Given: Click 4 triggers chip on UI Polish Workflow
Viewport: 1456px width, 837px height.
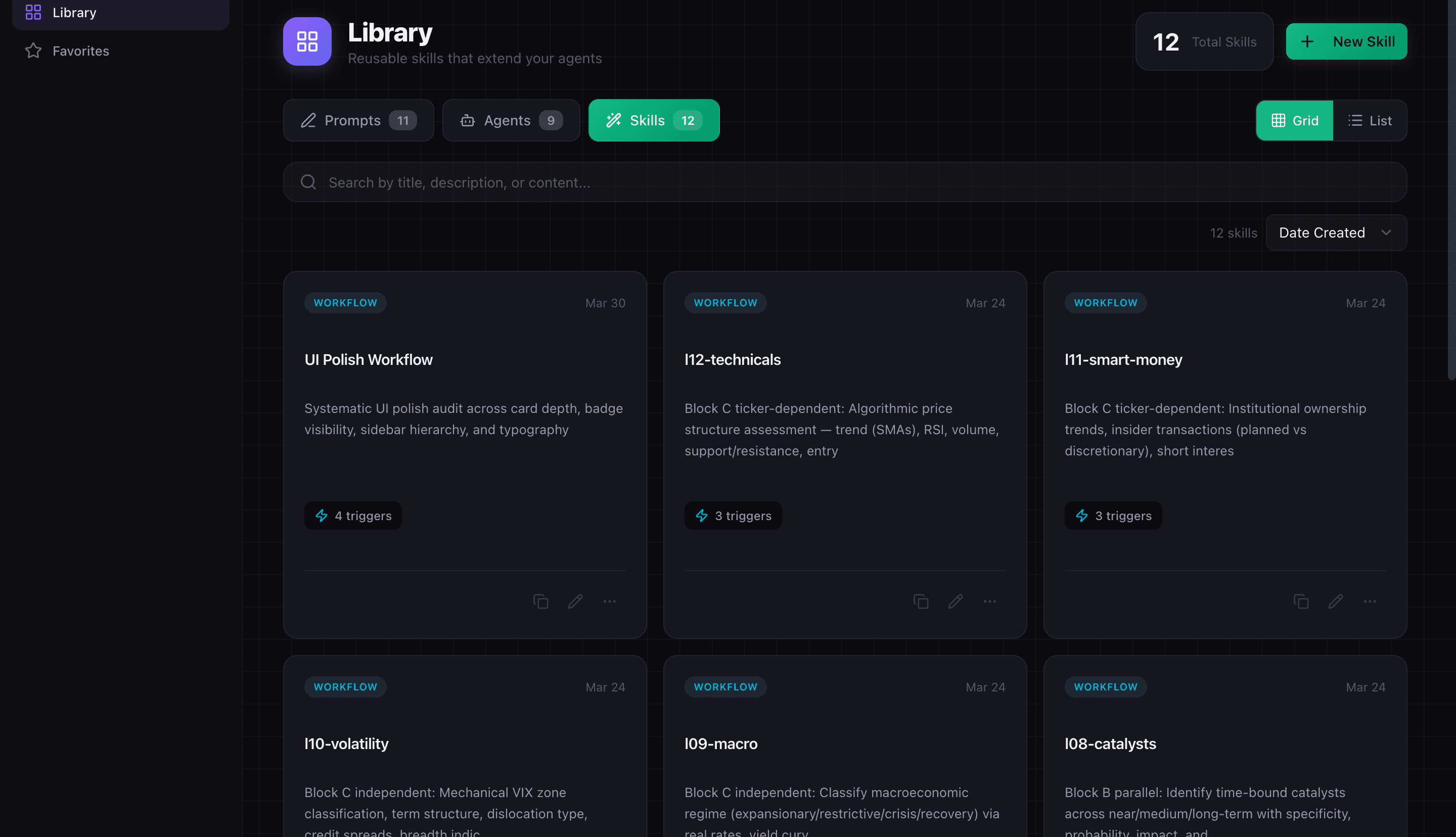Looking at the screenshot, I should coord(353,516).
